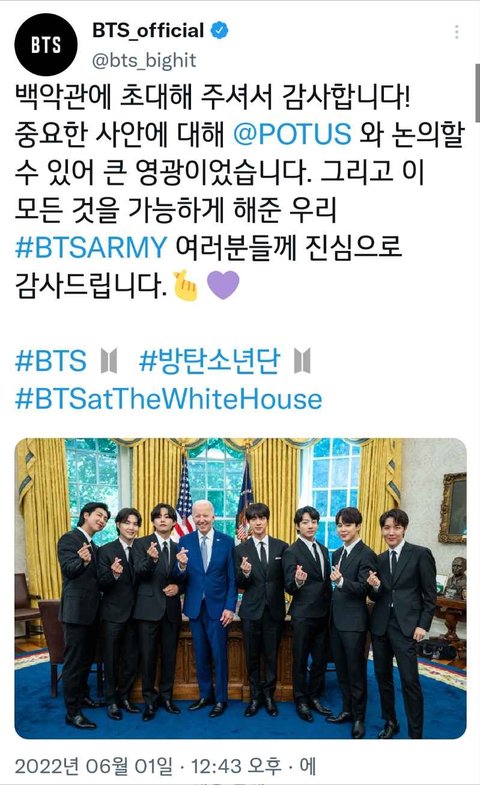Open the #BTS hashtag
Screen dimensions: 480x785
(x=51, y=360)
